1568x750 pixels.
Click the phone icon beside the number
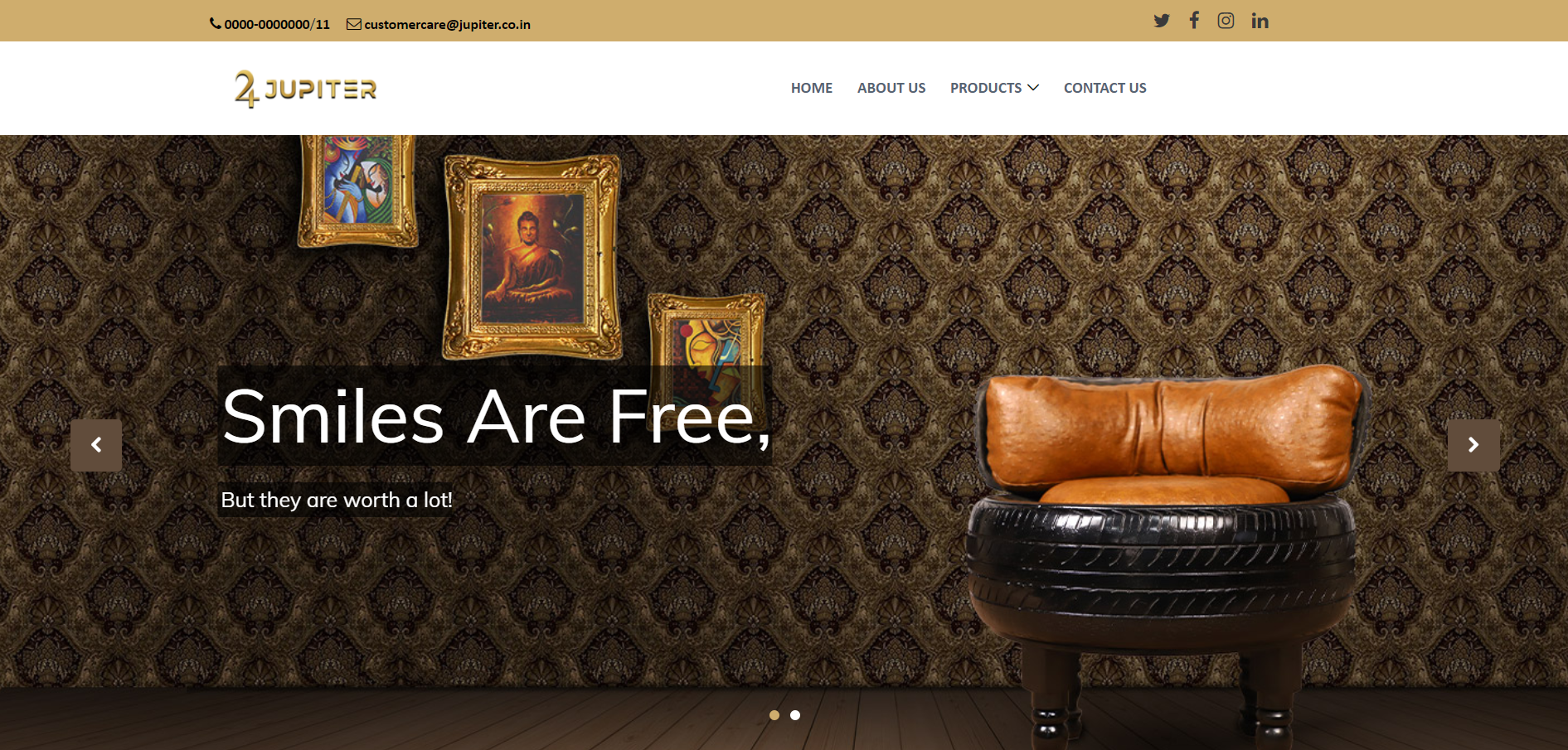[216, 24]
